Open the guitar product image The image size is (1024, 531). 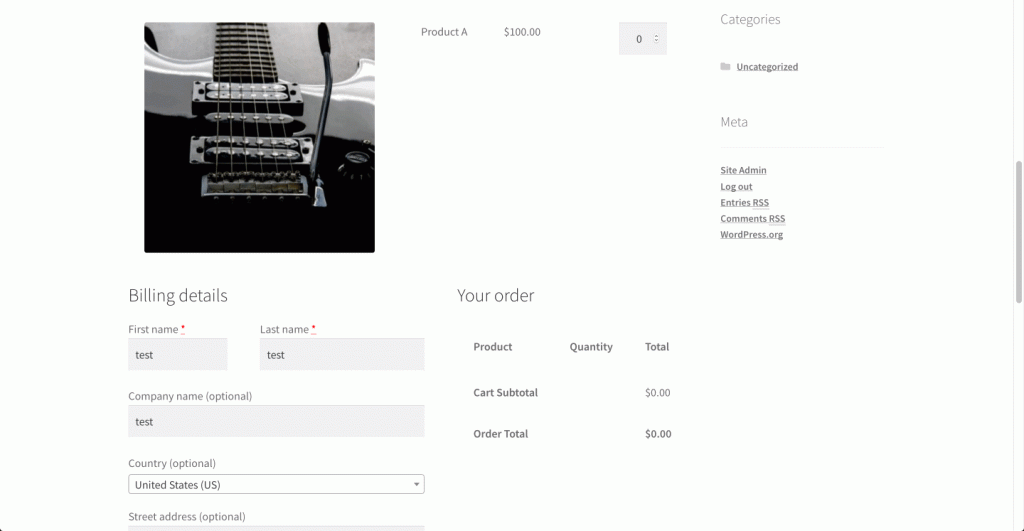pos(259,137)
